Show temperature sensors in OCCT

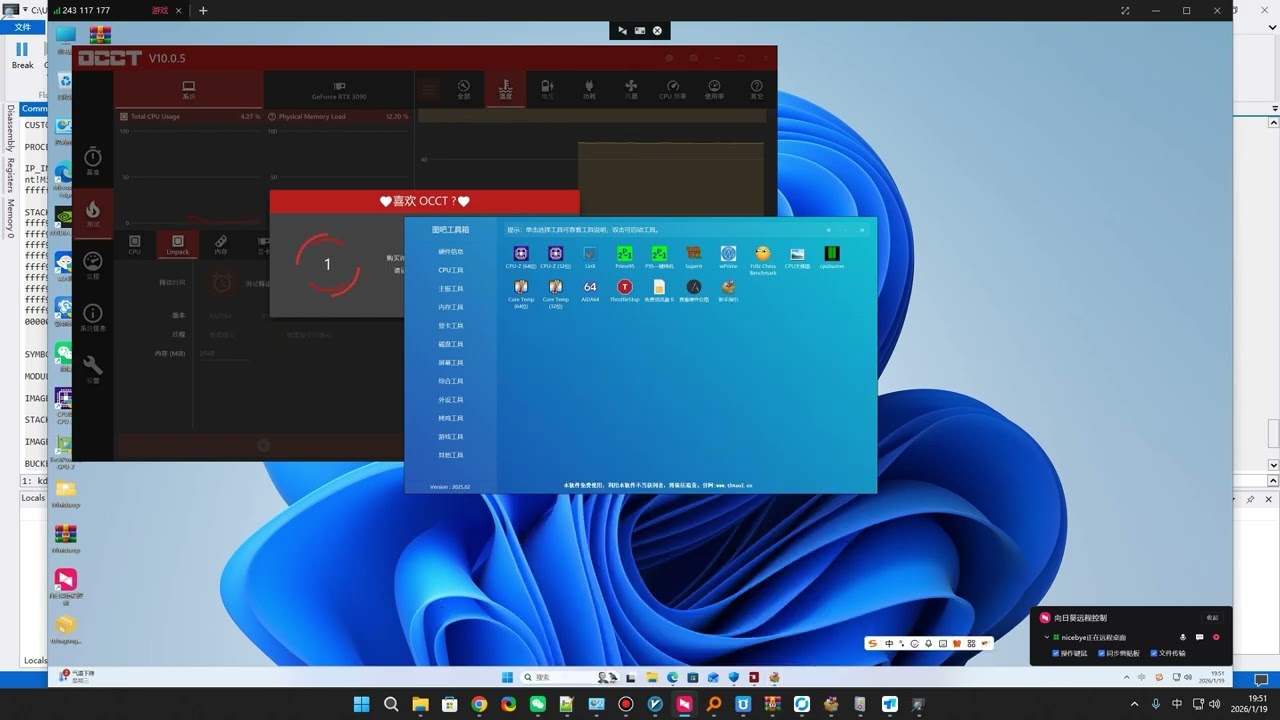(505, 90)
